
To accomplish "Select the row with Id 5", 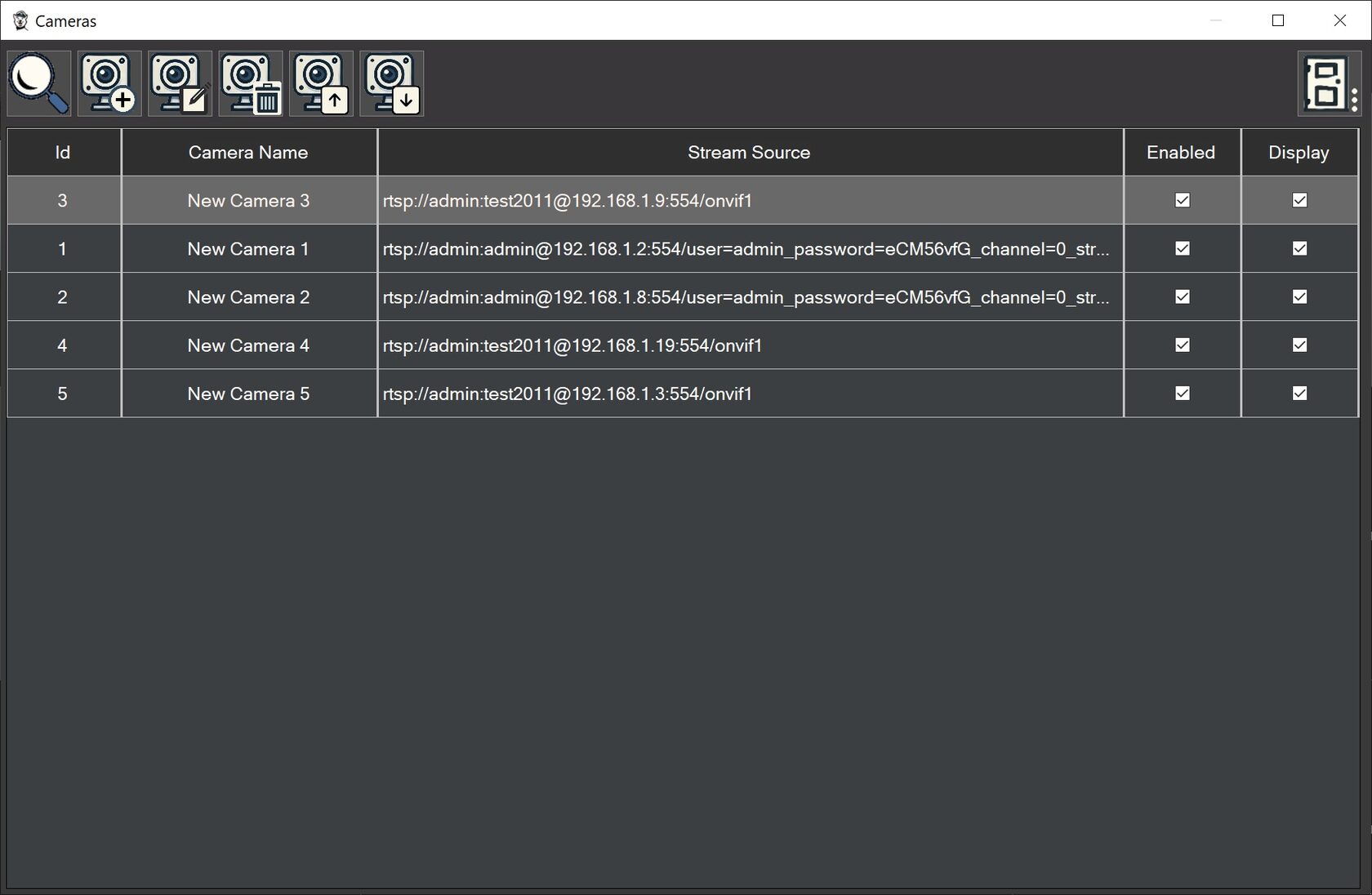I will coord(63,394).
